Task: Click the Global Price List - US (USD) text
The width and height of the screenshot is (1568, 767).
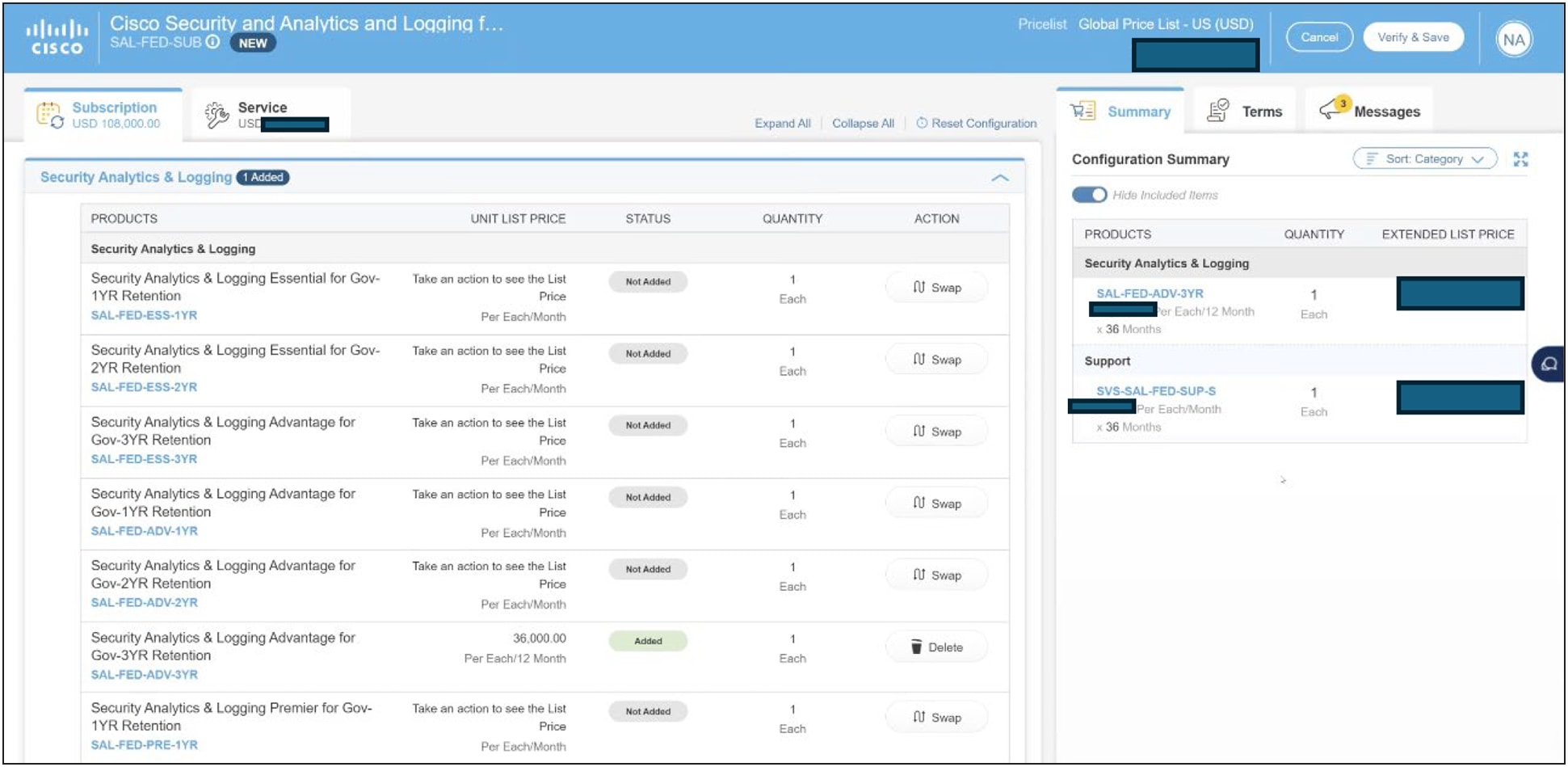Action: point(1166,24)
